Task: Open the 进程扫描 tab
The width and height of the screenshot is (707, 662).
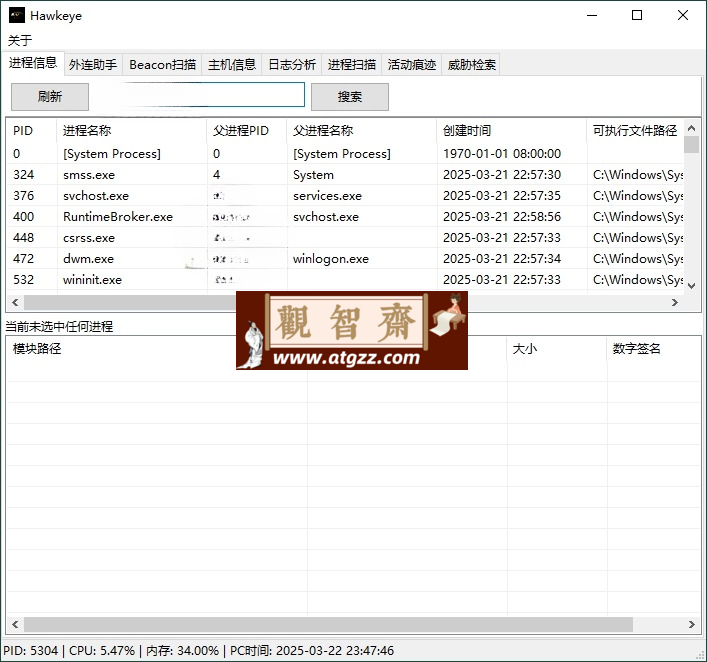Action: [352, 64]
